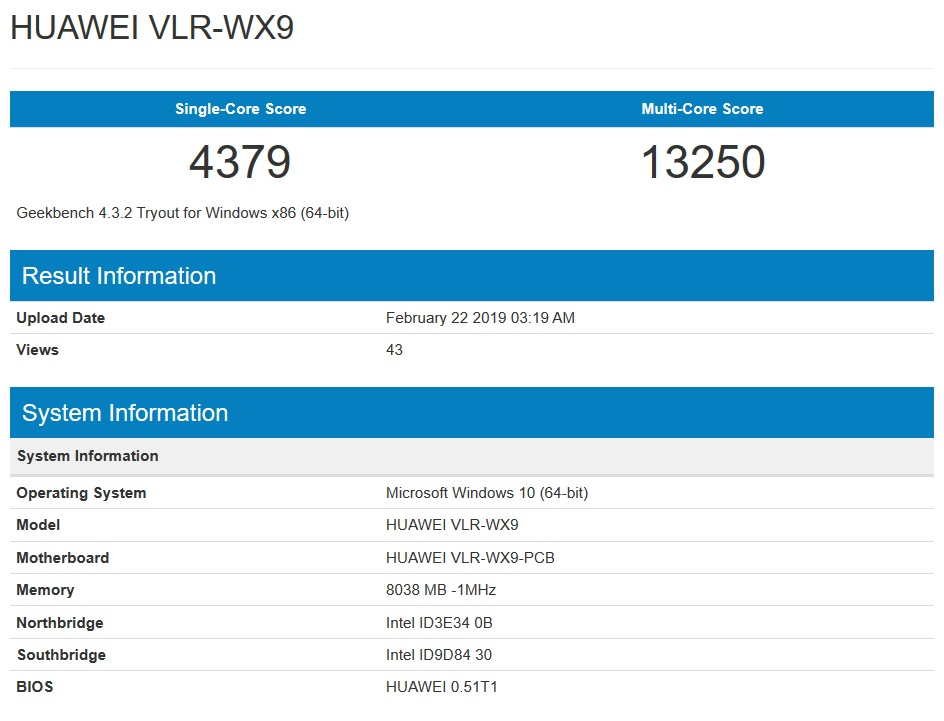Click the BIOS value HUAWEI 0.51T1

pyautogui.click(x=442, y=686)
